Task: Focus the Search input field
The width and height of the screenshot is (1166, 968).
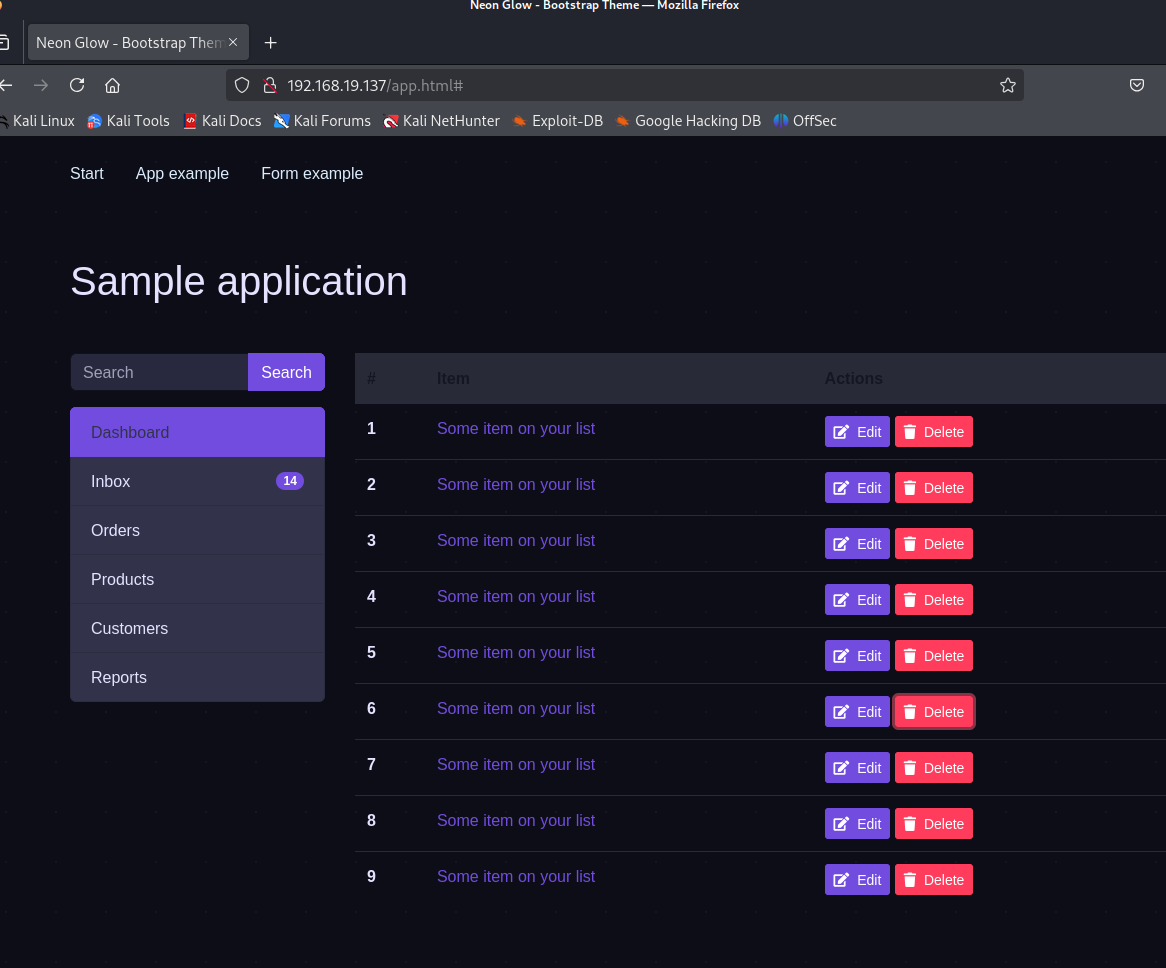Action: 159,372
